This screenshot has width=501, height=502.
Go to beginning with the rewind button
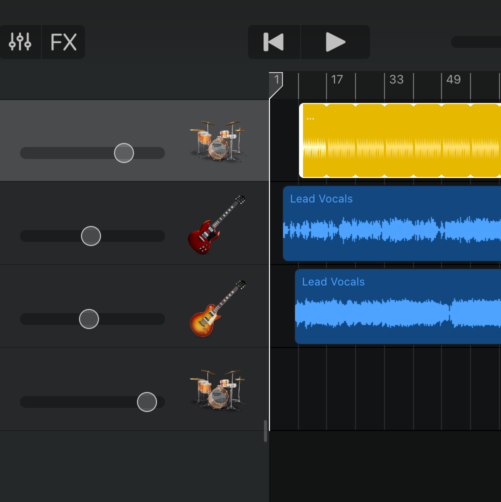click(x=274, y=42)
